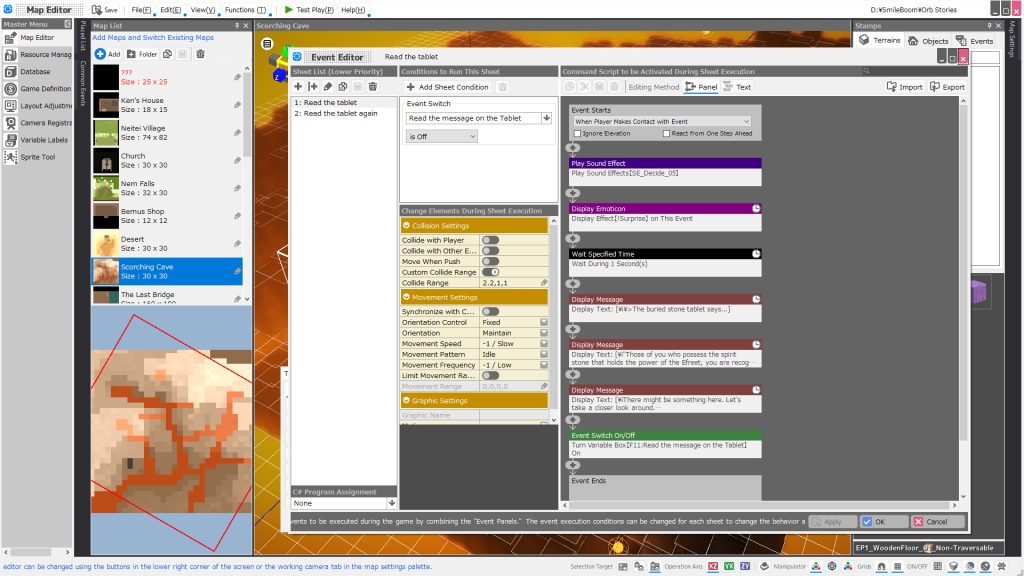Check the Ignore Elevation checkbox
Screen dimensions: 1024x576
(x=577, y=133)
